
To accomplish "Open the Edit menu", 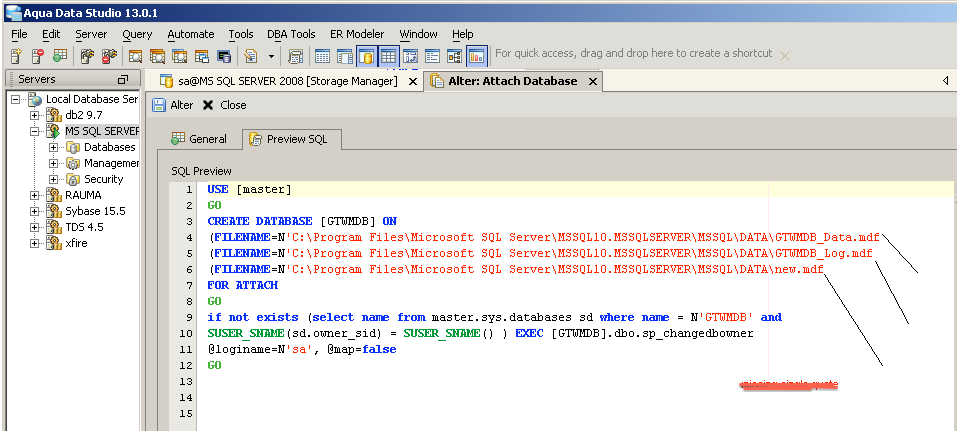I will 51,34.
